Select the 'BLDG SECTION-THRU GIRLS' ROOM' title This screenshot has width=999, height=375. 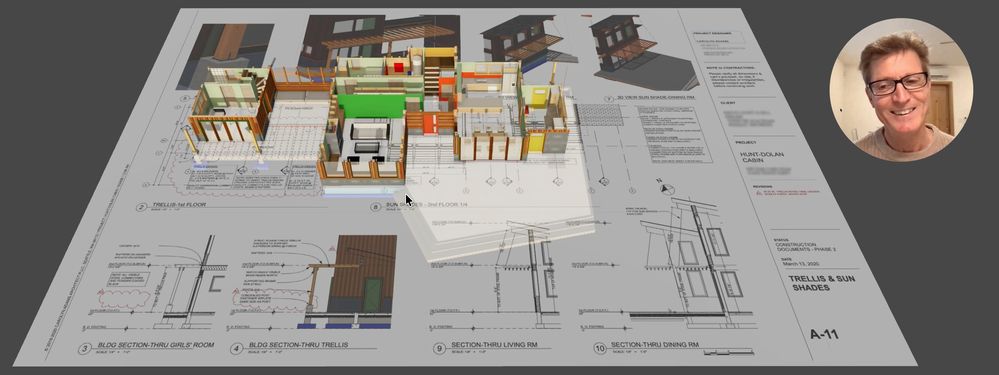coord(155,345)
